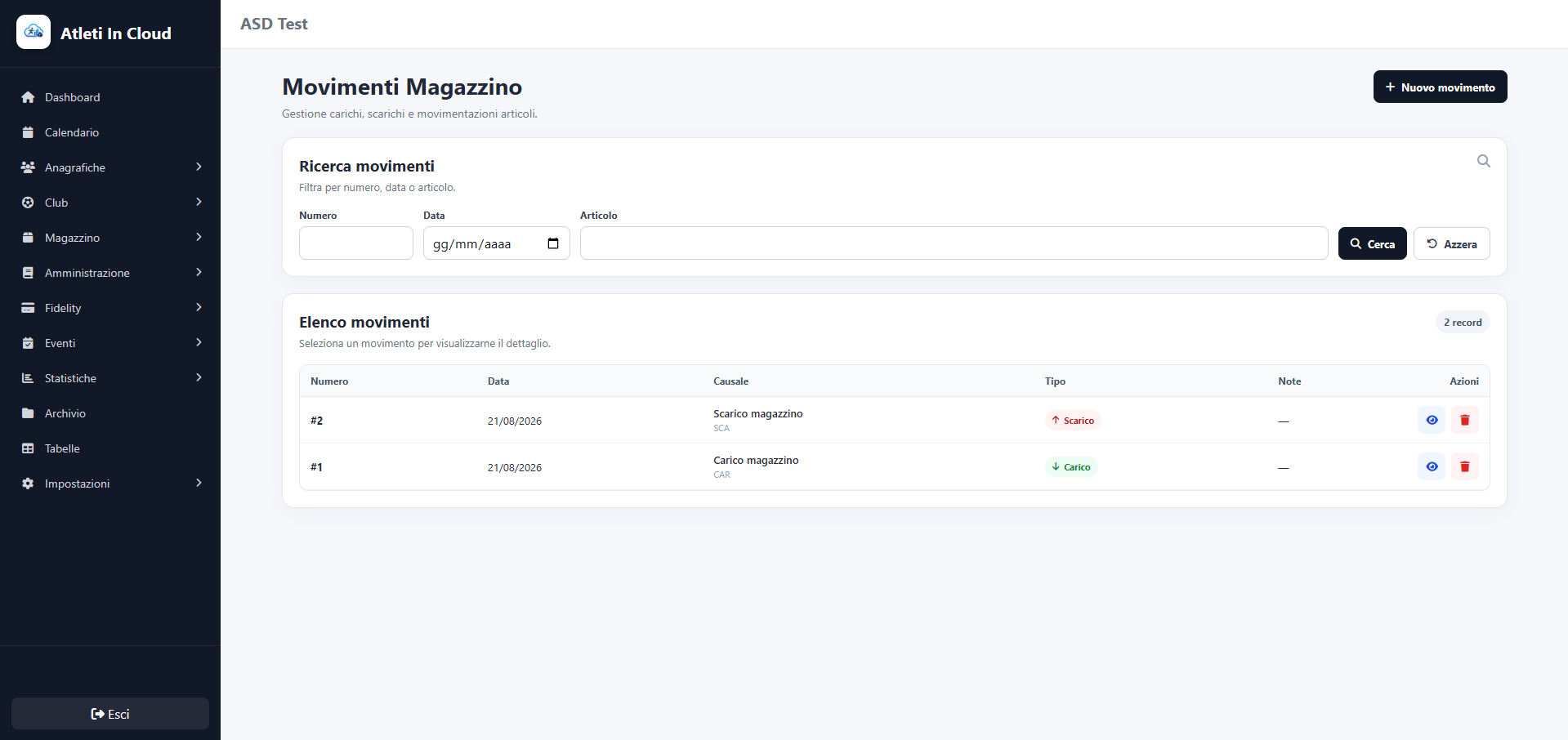Click the Calendario calendar icon
Screen dimensions: 1568x740
point(28,132)
